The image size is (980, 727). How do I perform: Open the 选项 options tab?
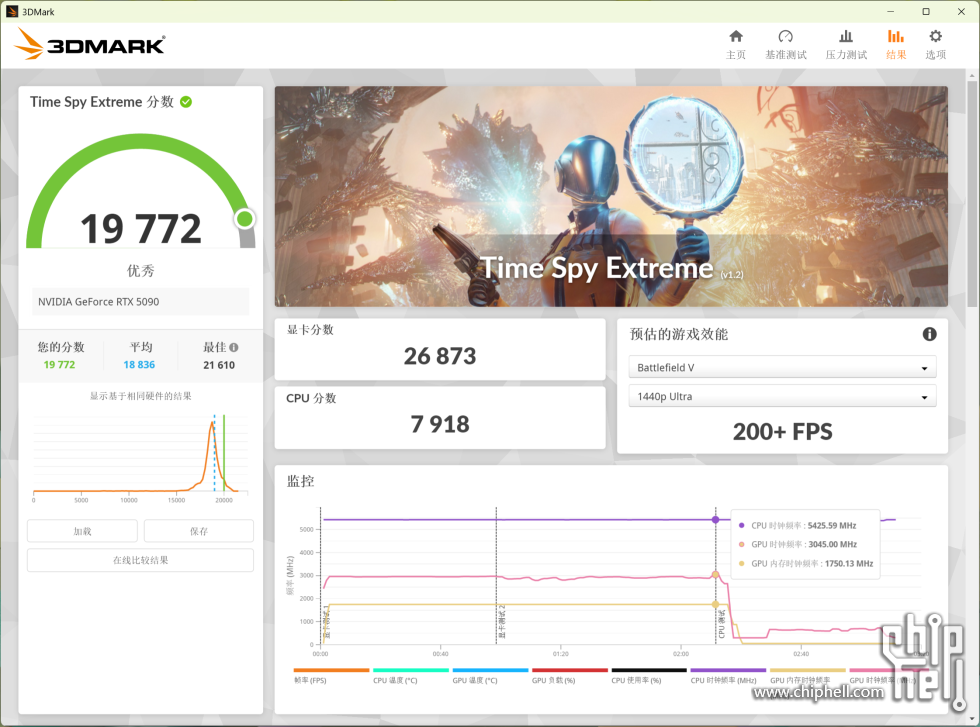click(x=935, y=44)
